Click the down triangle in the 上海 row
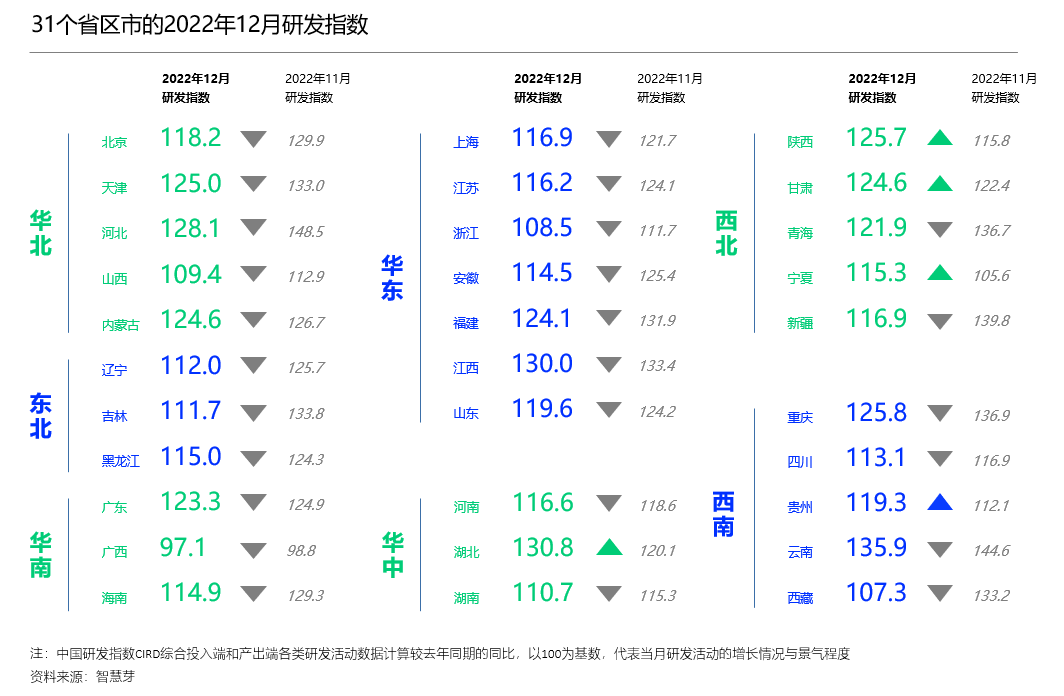The width and height of the screenshot is (1064, 696). (x=609, y=140)
